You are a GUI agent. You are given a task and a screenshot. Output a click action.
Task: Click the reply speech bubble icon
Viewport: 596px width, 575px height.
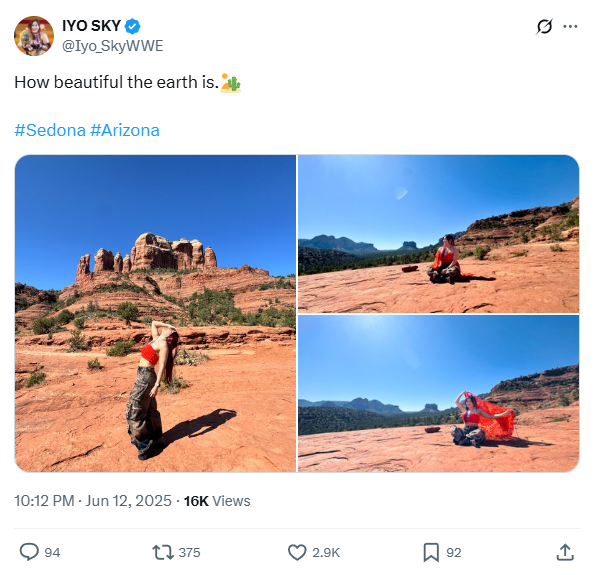[x=29, y=552]
